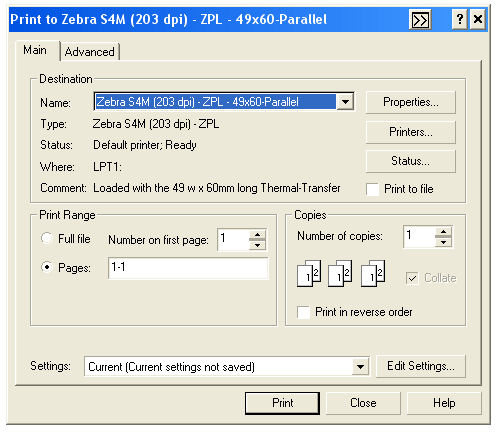Click the middle collate pages icon
498x432 pixels.
click(x=340, y=274)
